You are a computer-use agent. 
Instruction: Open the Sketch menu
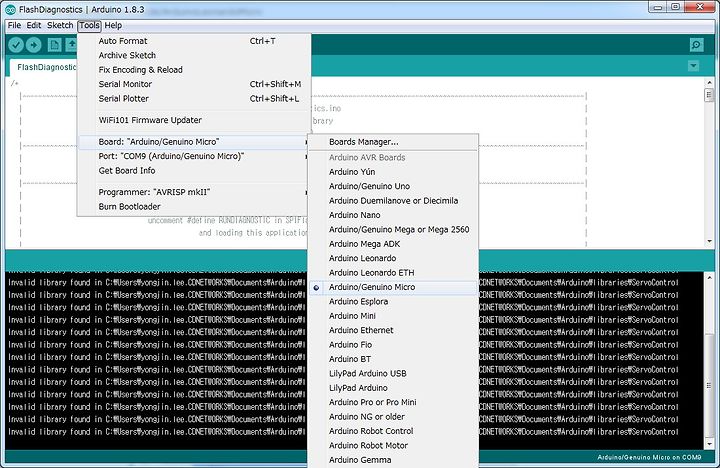(60, 25)
